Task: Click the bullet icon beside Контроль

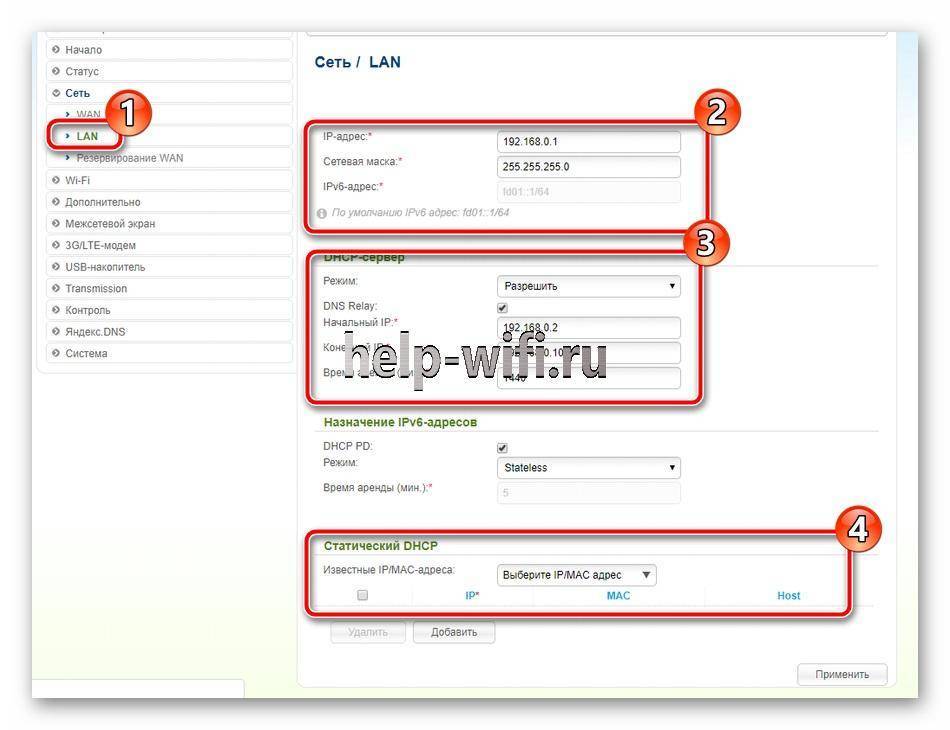Action: pyautogui.click(x=56, y=310)
